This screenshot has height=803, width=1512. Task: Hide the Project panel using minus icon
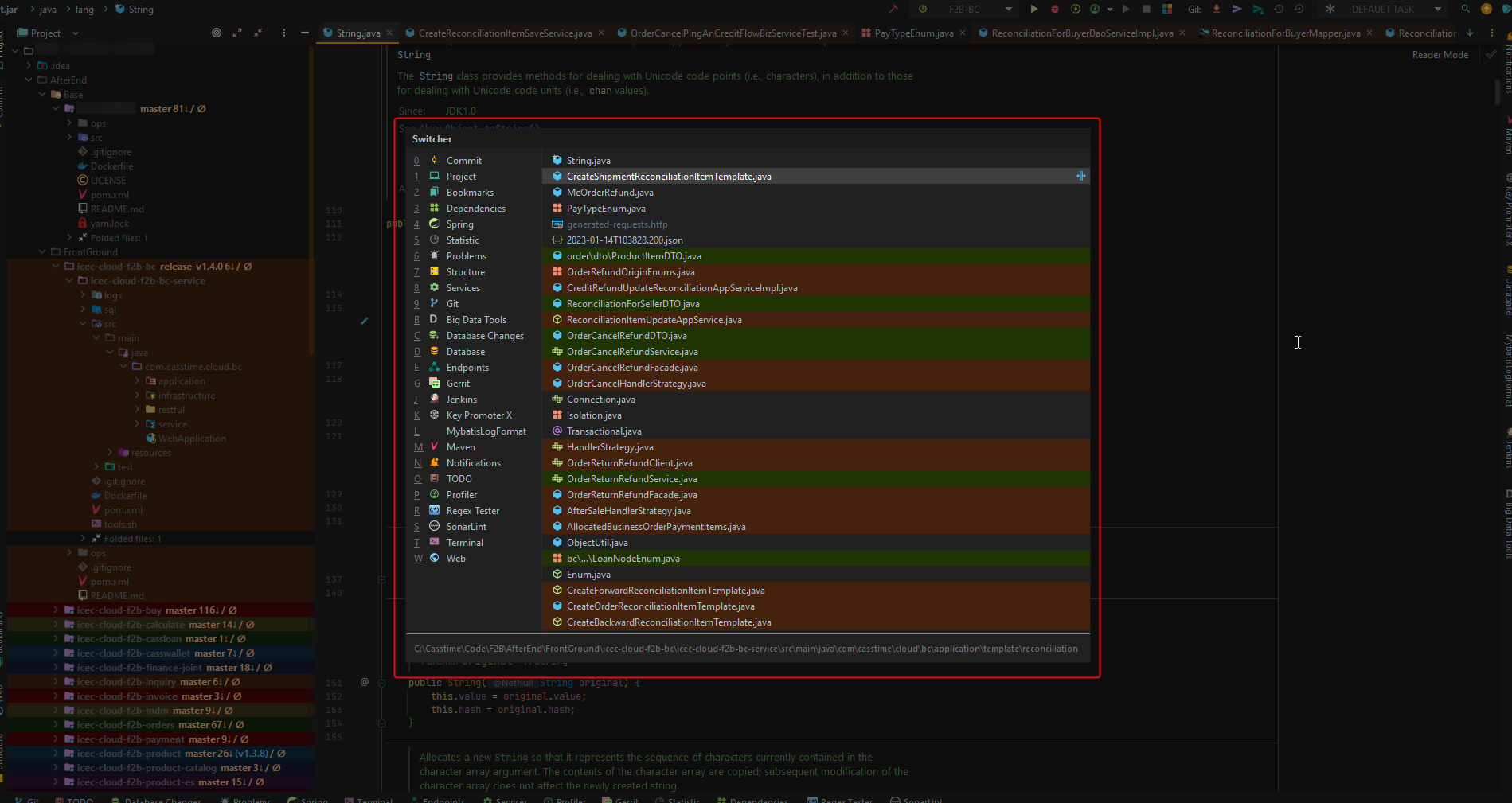tap(305, 33)
